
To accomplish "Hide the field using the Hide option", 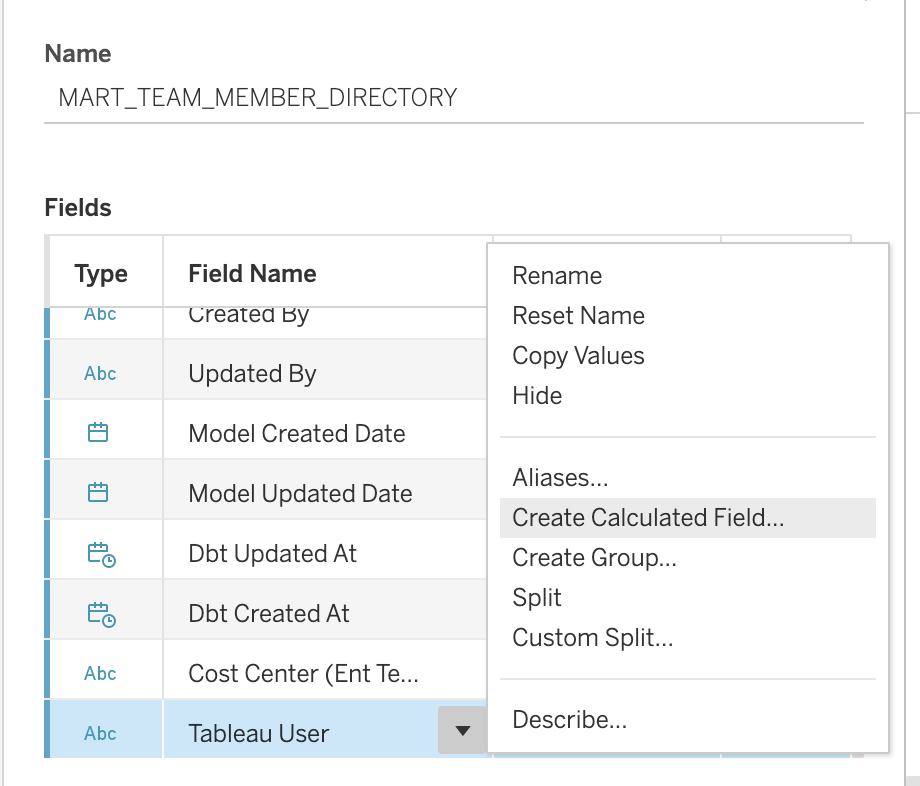I will tap(537, 396).
